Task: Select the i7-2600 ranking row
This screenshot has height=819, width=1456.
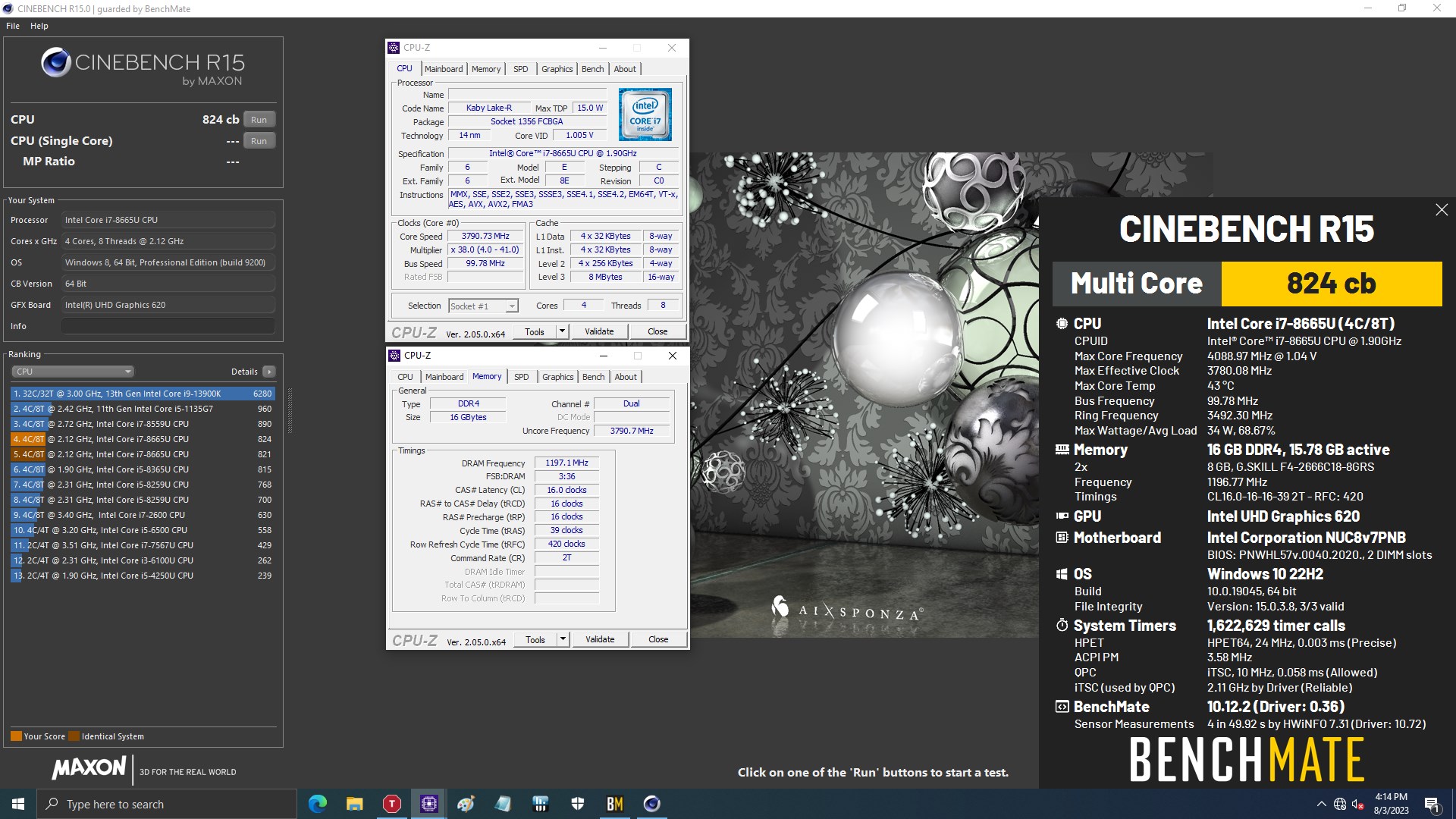Action: [143, 515]
